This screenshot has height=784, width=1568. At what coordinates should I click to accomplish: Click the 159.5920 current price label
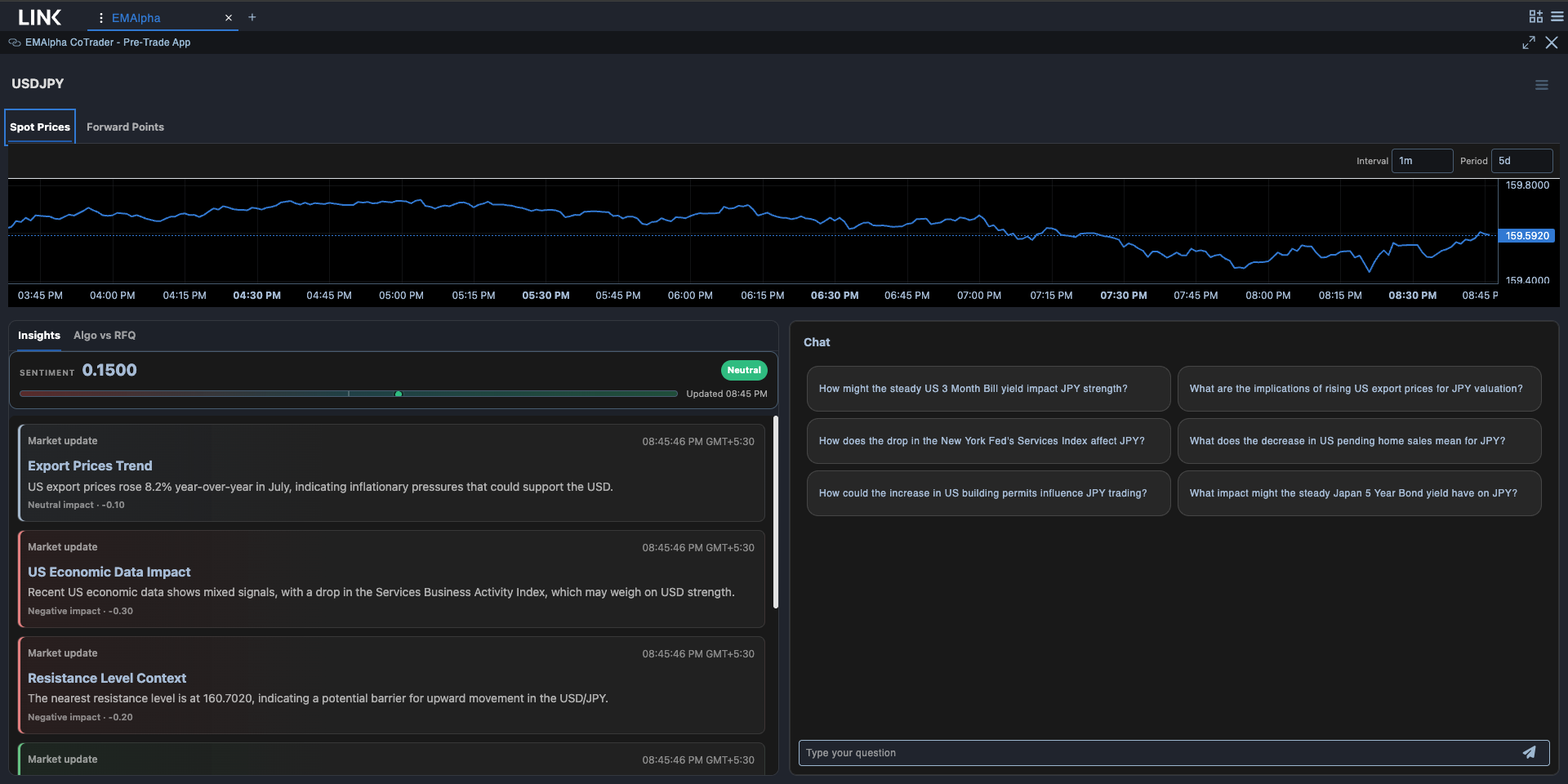click(x=1527, y=235)
